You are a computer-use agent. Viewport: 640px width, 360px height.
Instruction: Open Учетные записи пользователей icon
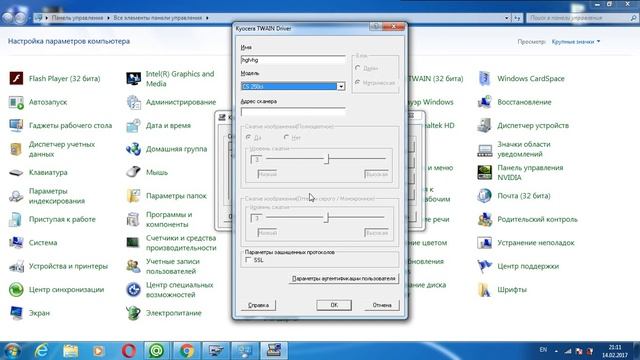(133, 266)
